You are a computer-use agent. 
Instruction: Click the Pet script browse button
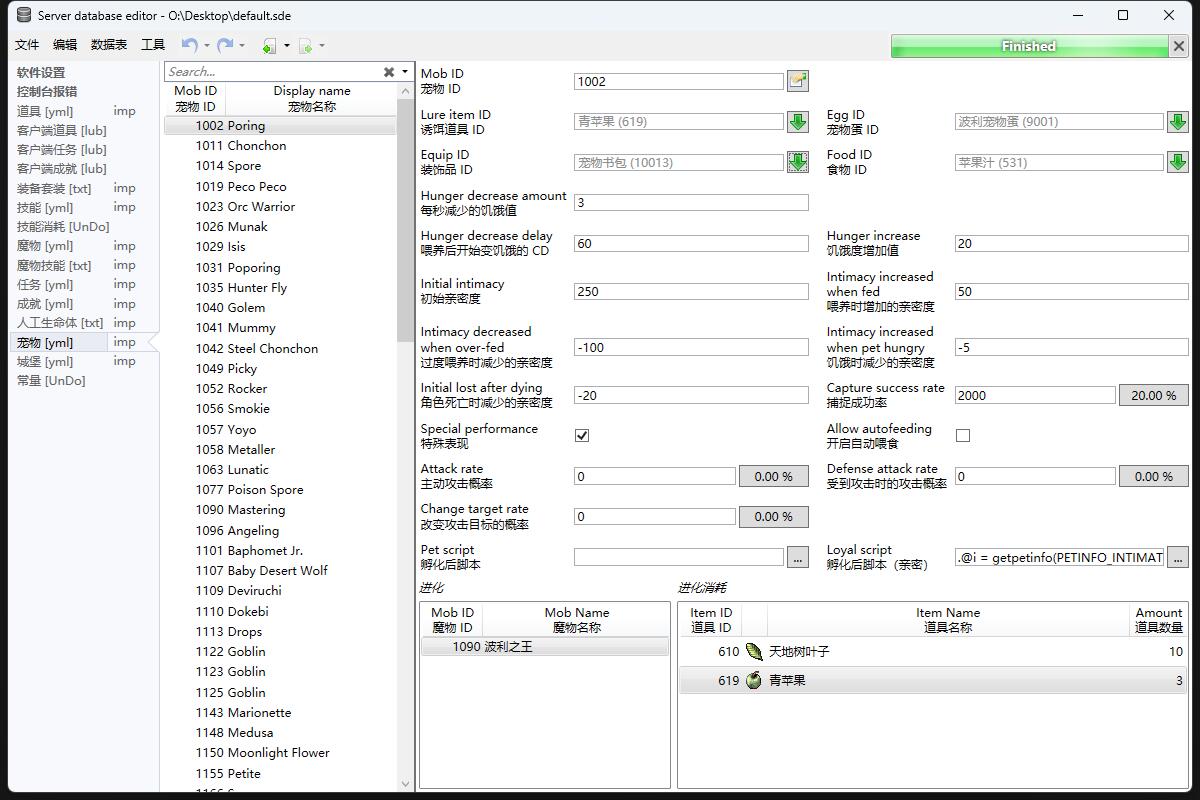click(797, 557)
